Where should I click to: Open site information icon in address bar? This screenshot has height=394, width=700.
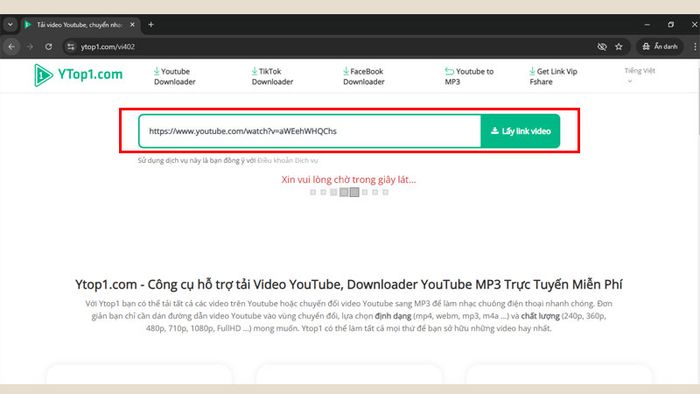tap(71, 46)
